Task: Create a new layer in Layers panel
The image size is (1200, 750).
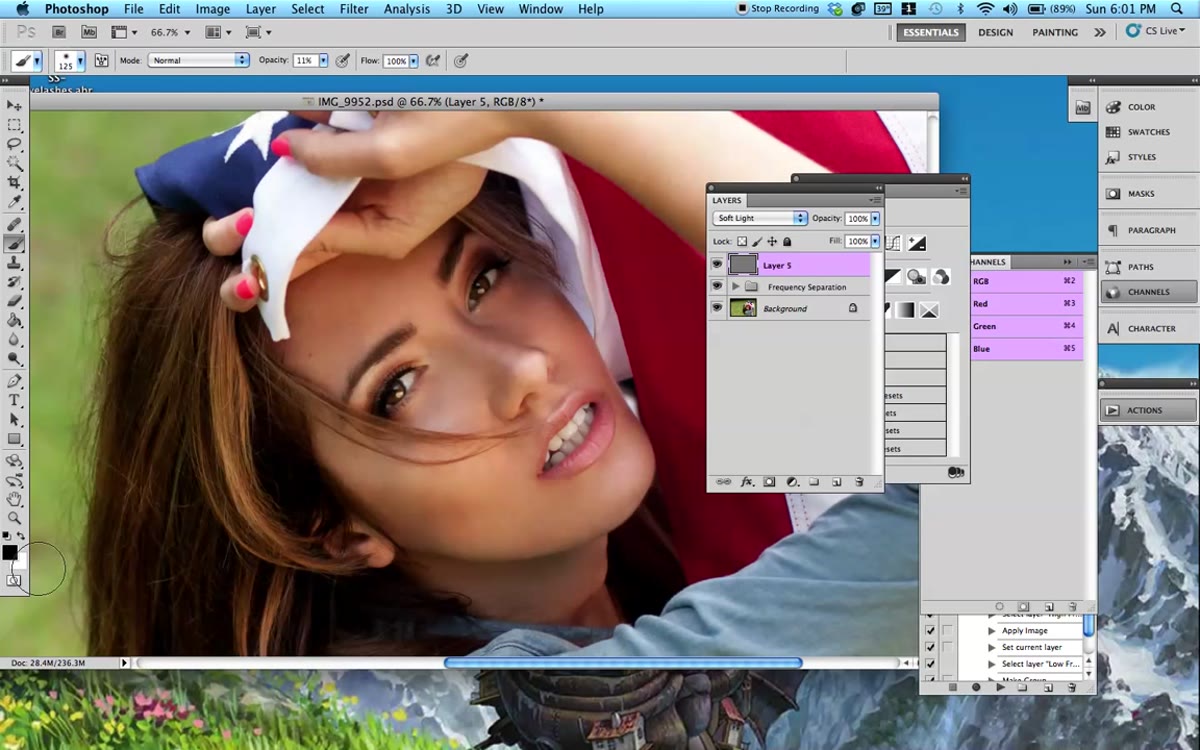Action: 836,482
